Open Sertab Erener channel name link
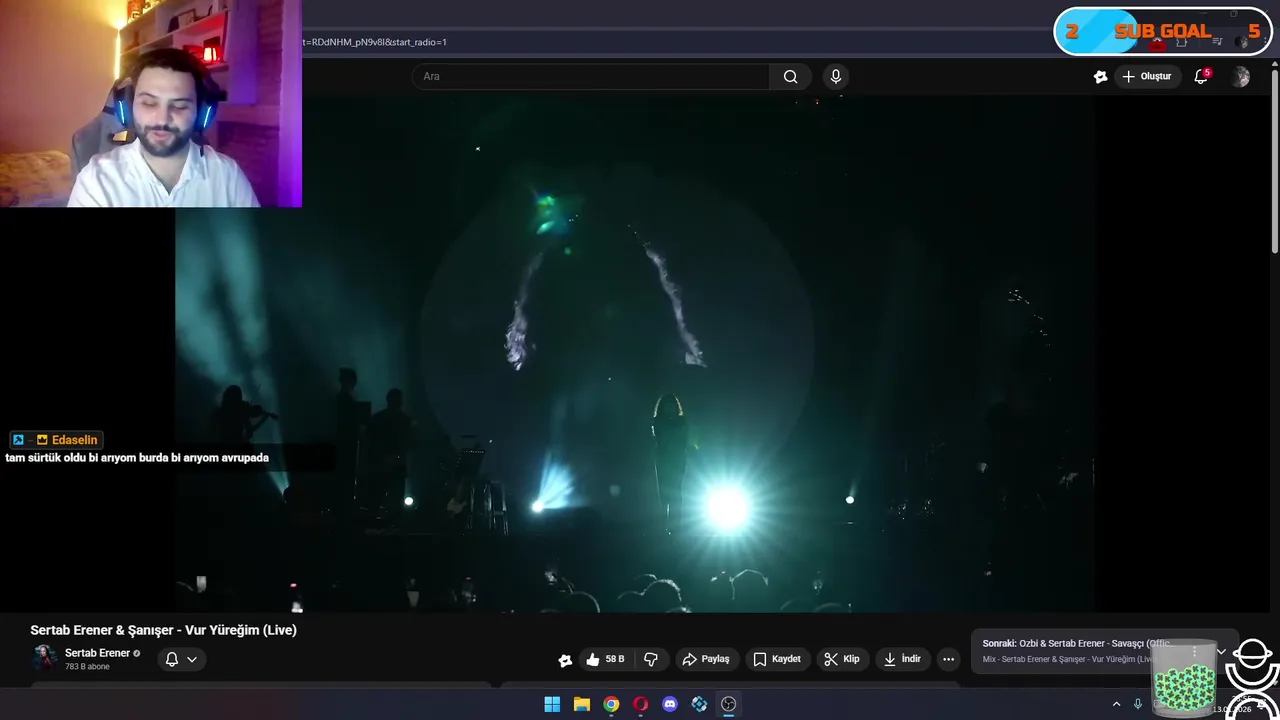Viewport: 1280px width, 720px height. (97, 653)
